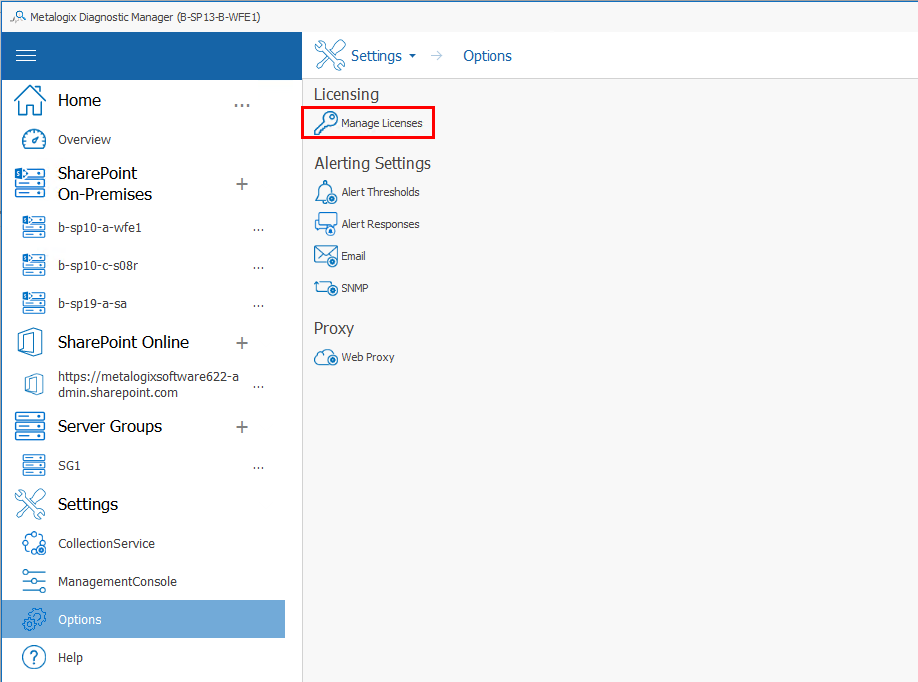The image size is (918, 682).
Task: Open the hamburger navigation menu
Action: tap(26, 55)
